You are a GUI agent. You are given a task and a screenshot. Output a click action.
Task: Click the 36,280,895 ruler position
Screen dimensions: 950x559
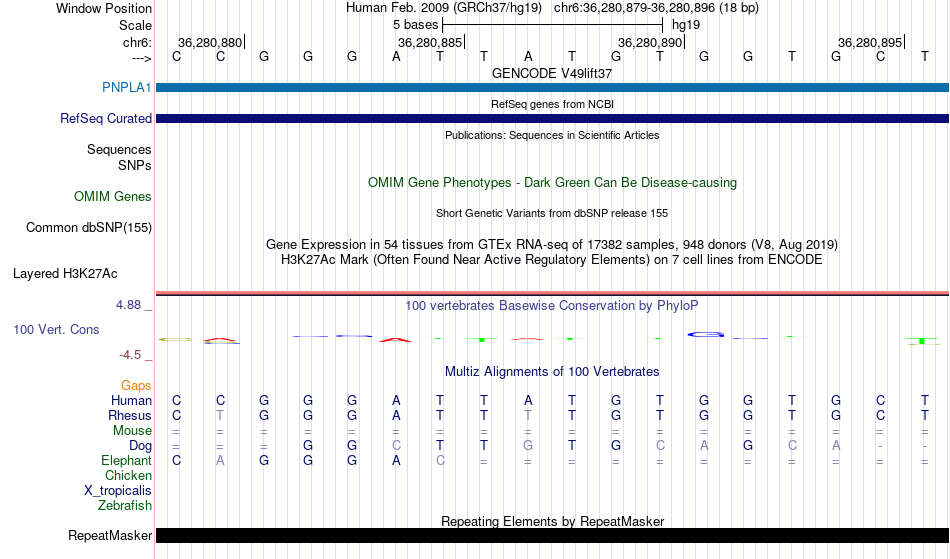pos(870,42)
